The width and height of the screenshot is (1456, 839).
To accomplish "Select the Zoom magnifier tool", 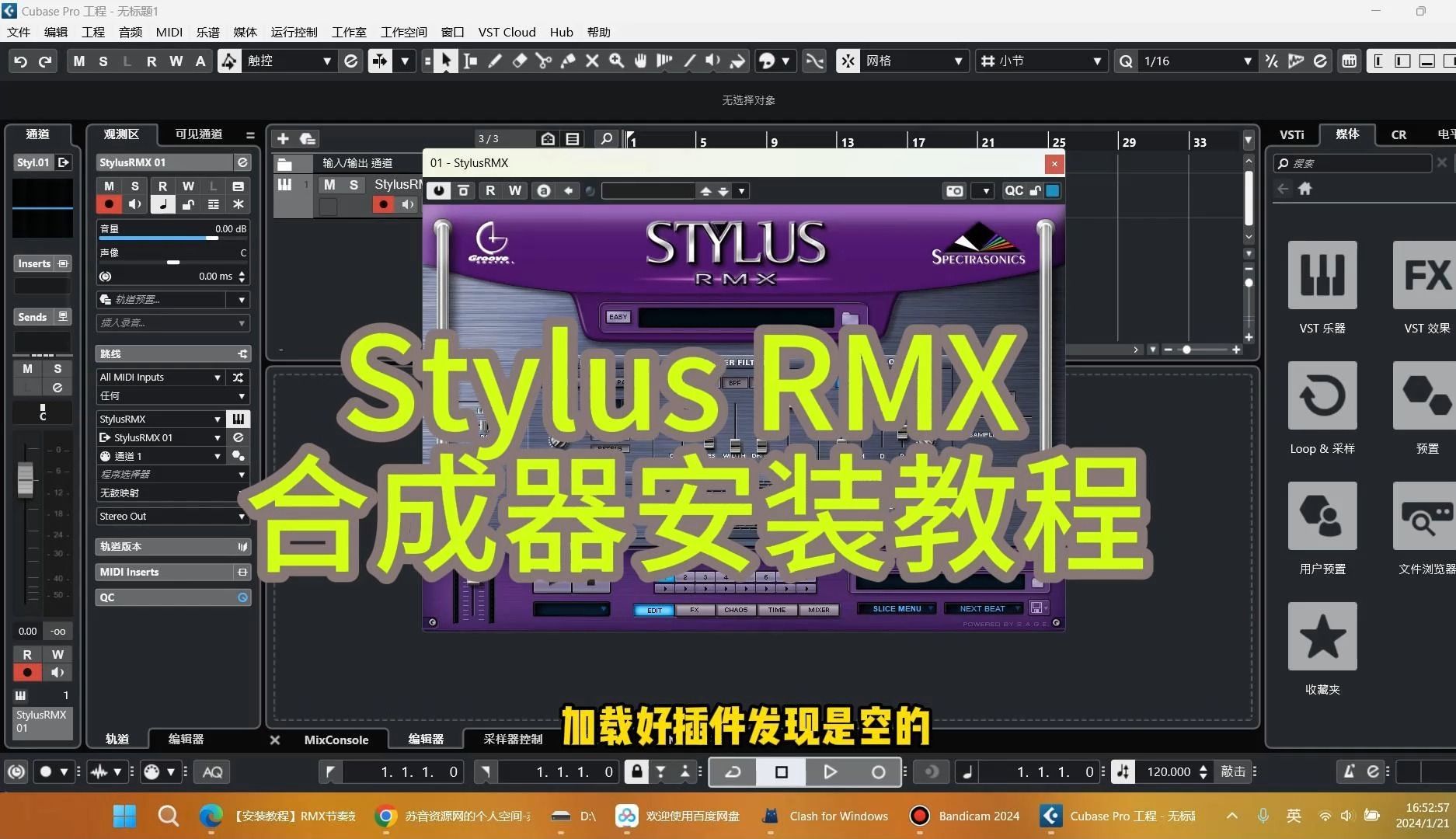I will 616,61.
